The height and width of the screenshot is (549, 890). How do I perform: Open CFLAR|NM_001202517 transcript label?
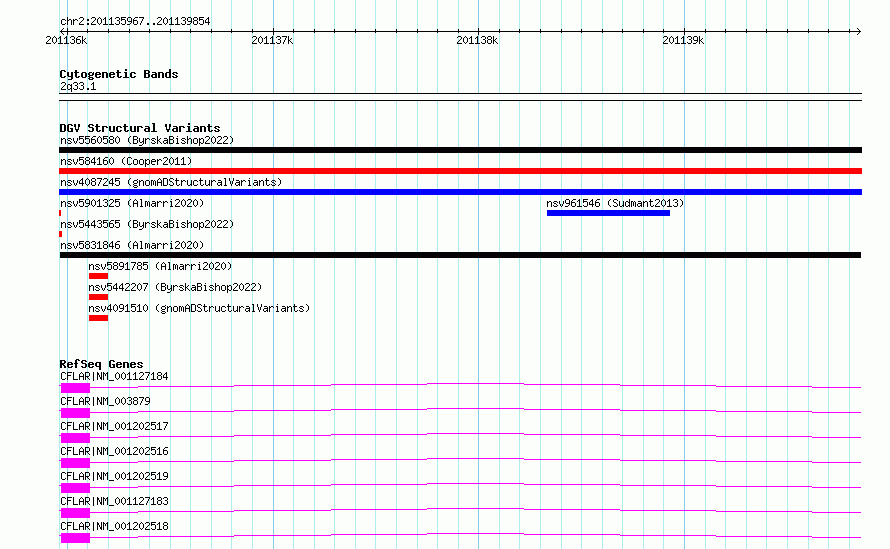[114, 426]
